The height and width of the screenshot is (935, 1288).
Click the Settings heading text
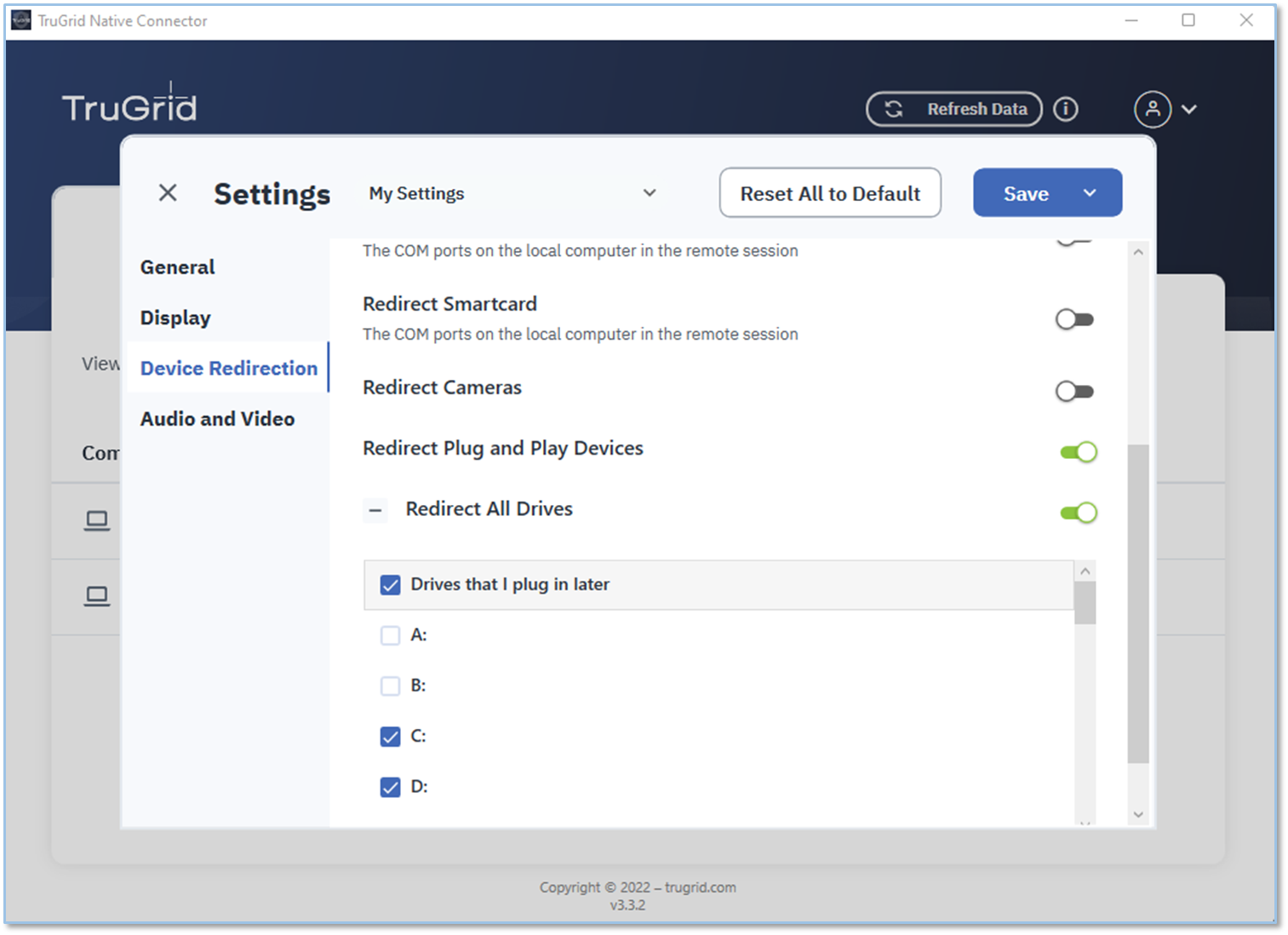point(272,194)
